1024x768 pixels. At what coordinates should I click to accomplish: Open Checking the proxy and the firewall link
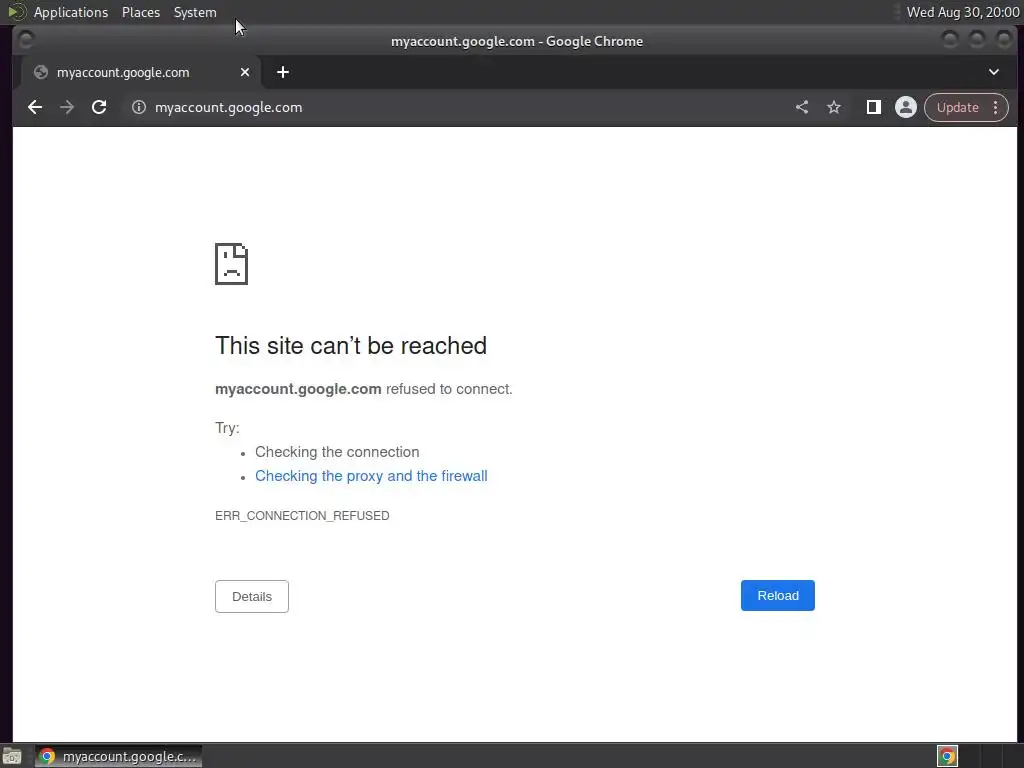click(371, 476)
